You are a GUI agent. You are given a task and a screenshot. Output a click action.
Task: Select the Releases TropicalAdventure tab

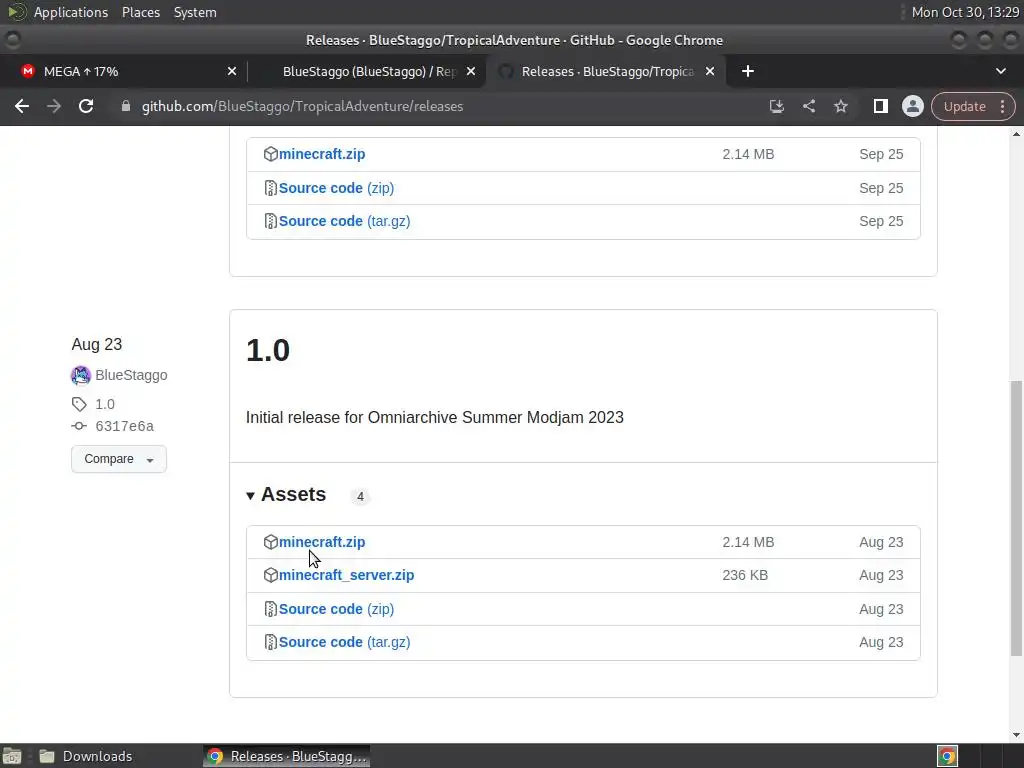tap(607, 71)
